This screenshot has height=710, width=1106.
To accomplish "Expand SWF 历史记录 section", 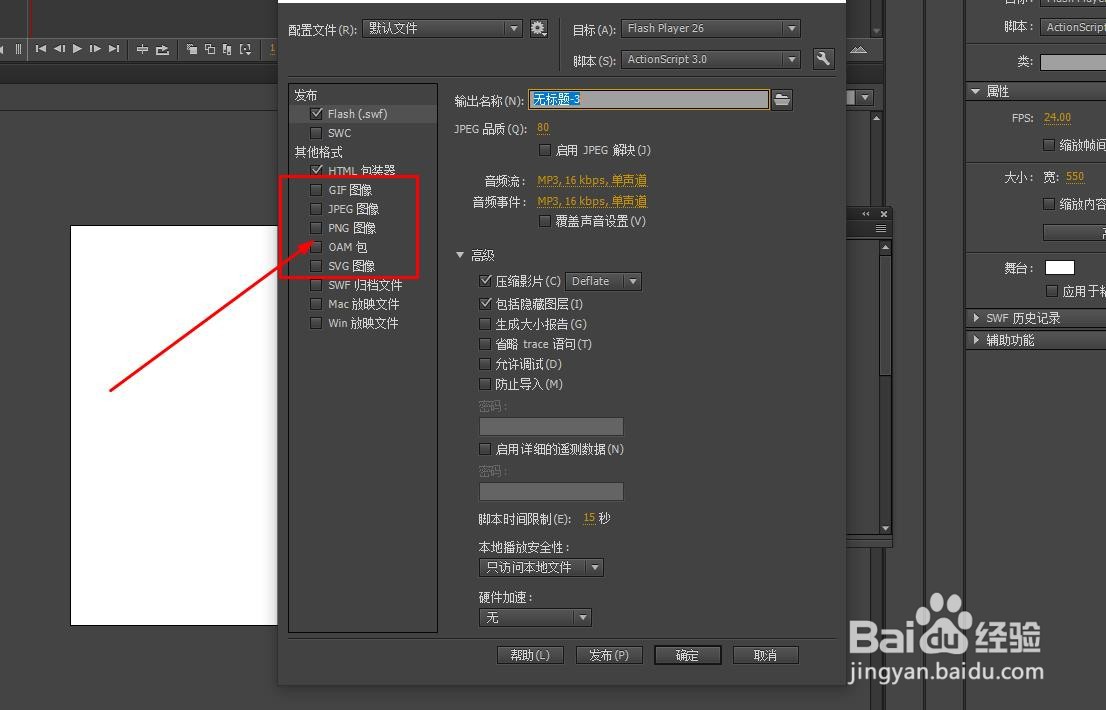I will (977, 318).
